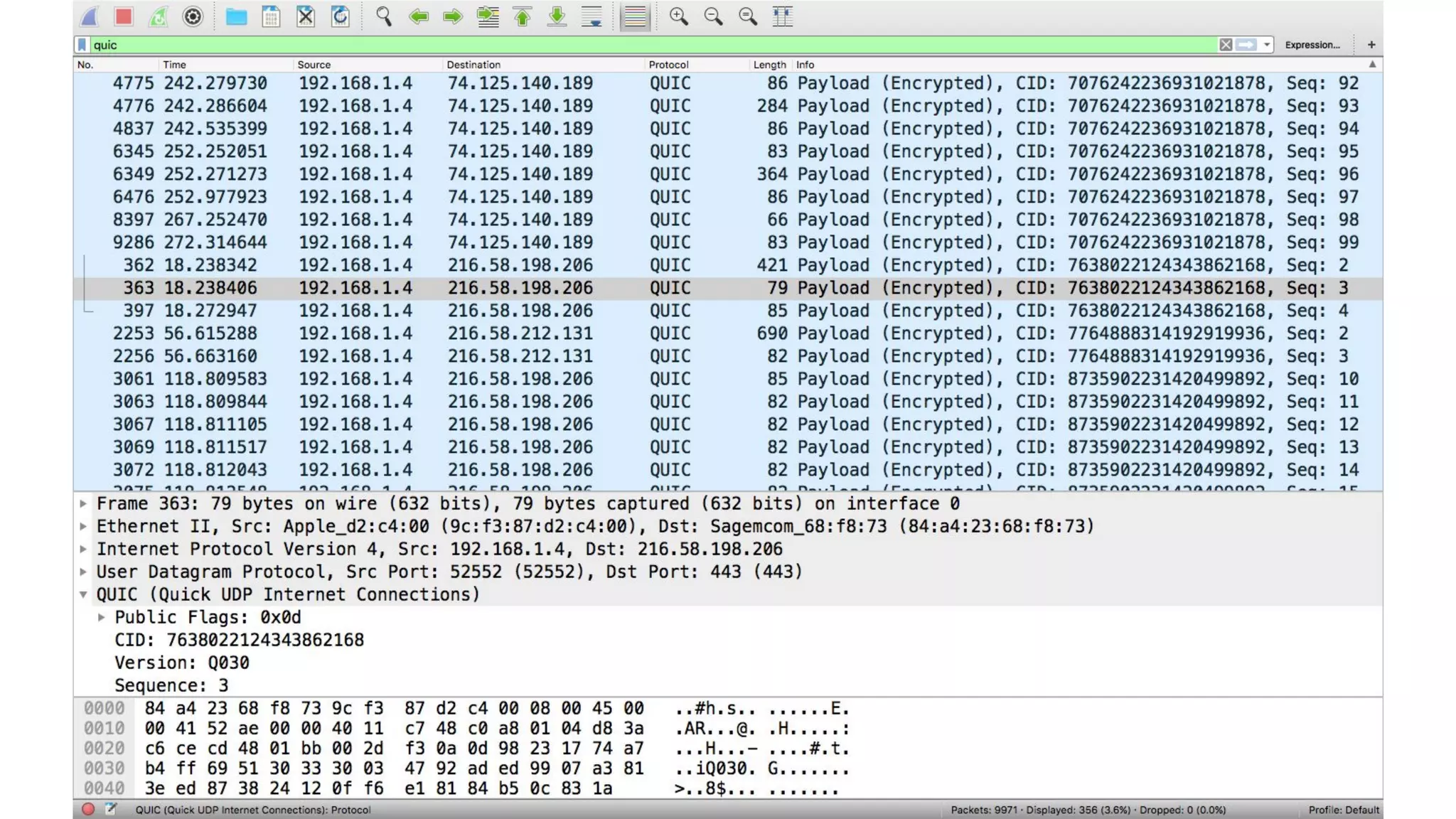Click the Find packet magnifier

(384, 16)
